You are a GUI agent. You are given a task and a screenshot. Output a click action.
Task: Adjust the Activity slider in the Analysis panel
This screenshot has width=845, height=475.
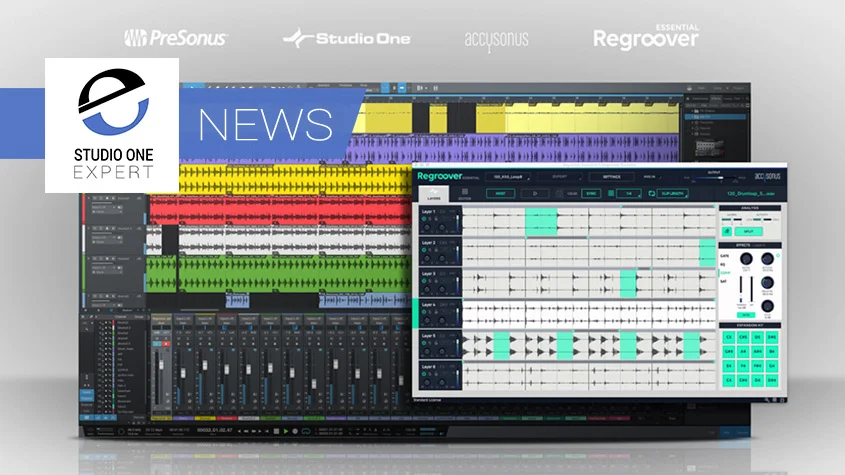tap(764, 219)
